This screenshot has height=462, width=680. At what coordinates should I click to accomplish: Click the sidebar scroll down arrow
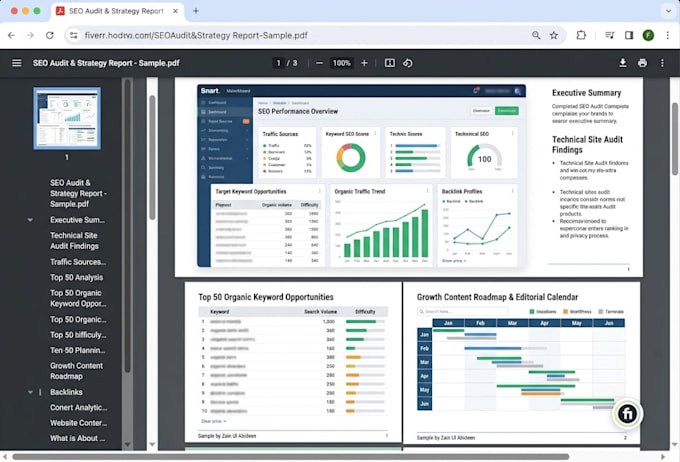(x=127, y=444)
